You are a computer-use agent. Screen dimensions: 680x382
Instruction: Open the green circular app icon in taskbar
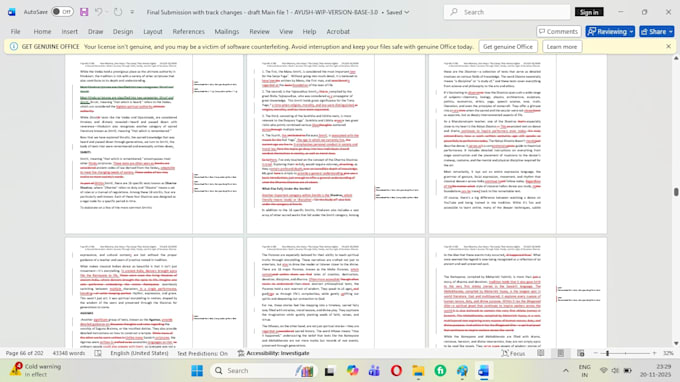tap(440, 371)
